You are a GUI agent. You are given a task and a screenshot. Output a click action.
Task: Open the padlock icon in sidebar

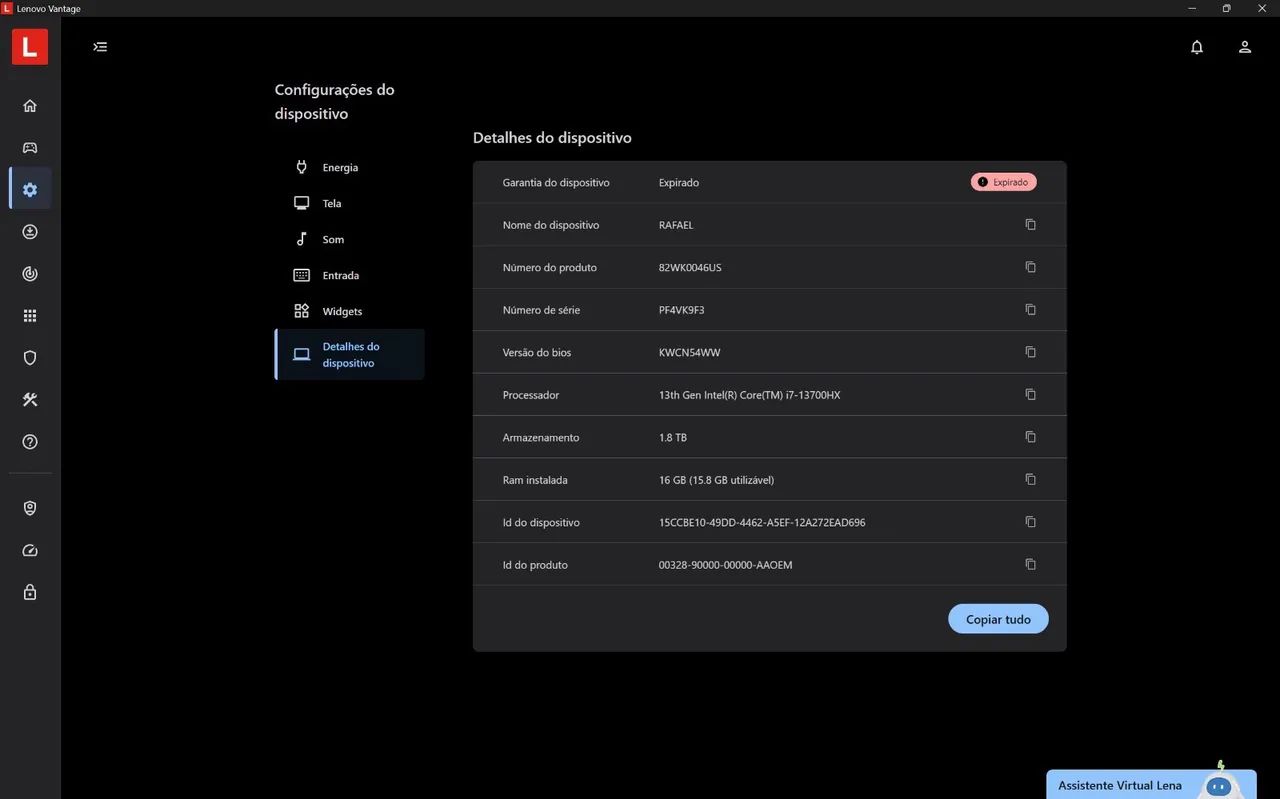30,592
